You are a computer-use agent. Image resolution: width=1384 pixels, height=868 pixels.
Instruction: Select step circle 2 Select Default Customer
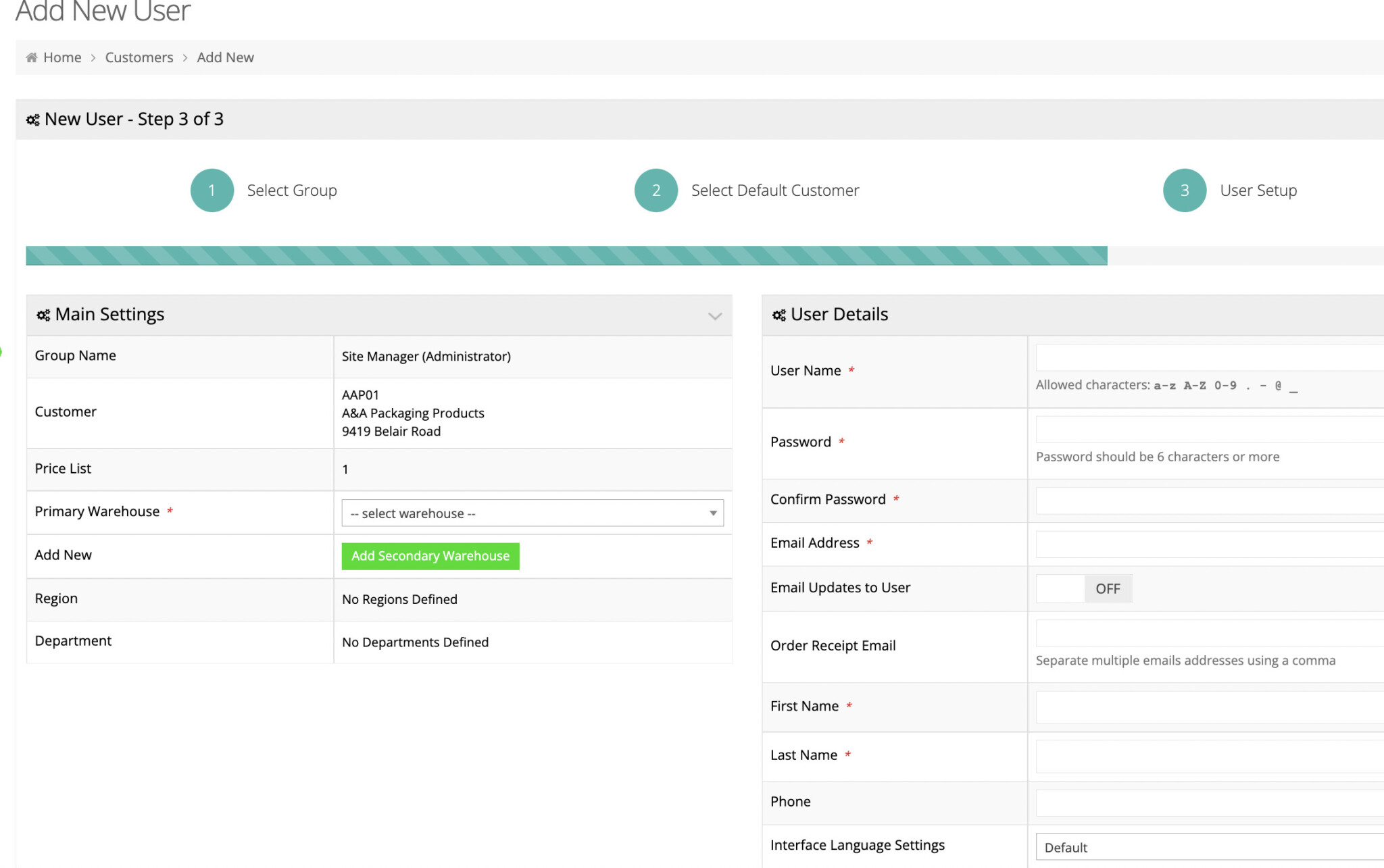tap(655, 190)
